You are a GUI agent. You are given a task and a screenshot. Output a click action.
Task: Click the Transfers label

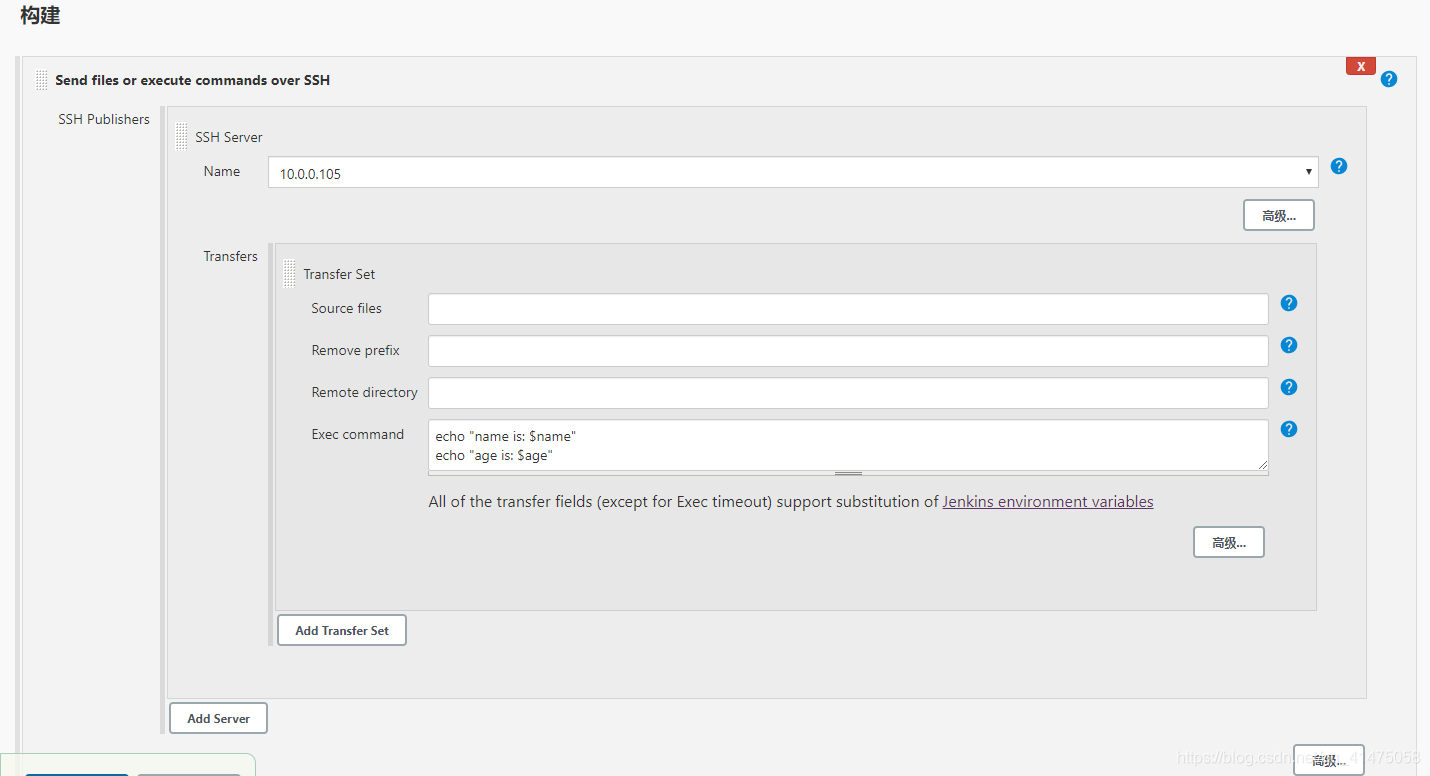click(230, 256)
